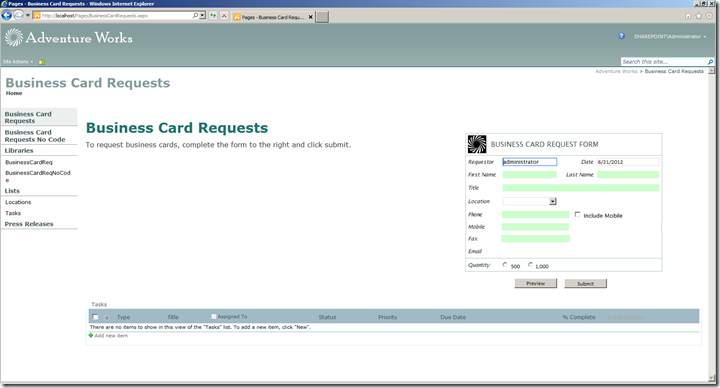Screen dimensions: 720x388
Task: Check the Include Mobile checkbox
Action: point(577,214)
